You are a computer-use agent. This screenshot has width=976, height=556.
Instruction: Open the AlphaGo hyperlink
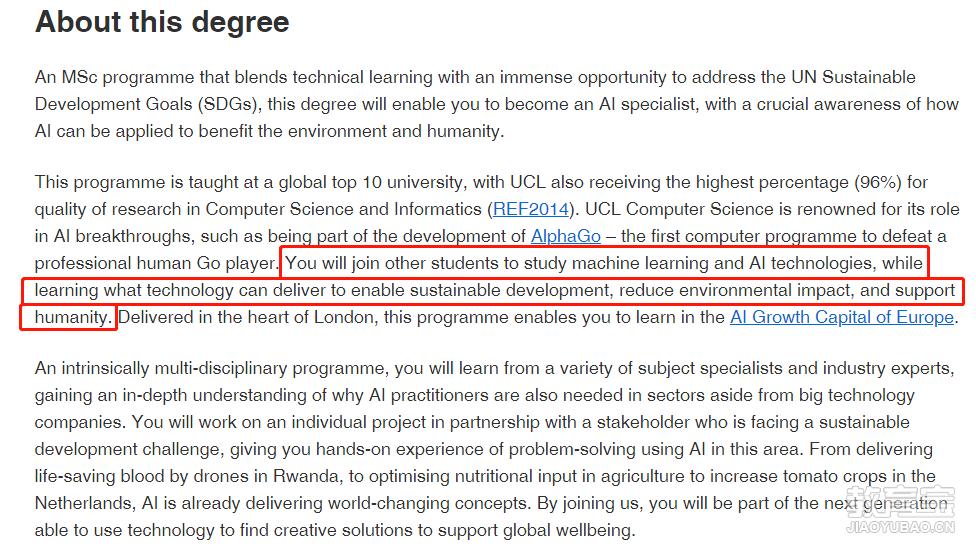(566, 237)
